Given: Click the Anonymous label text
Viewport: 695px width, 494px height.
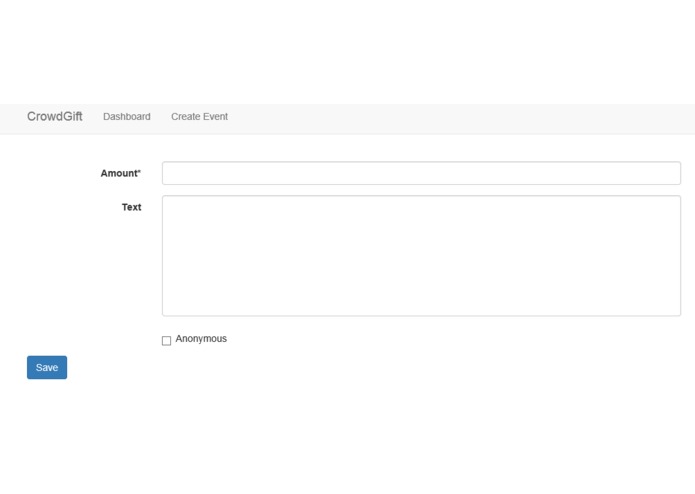Looking at the screenshot, I should (x=201, y=338).
